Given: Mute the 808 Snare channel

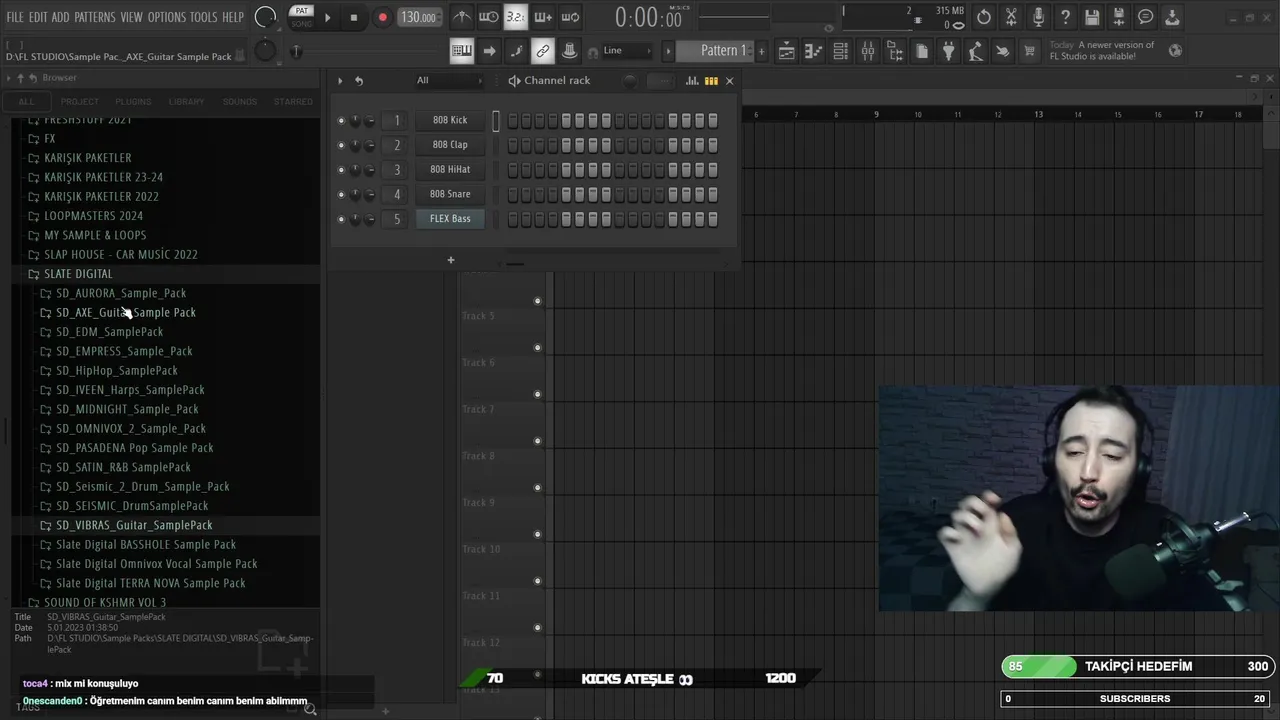Looking at the screenshot, I should (x=341, y=194).
